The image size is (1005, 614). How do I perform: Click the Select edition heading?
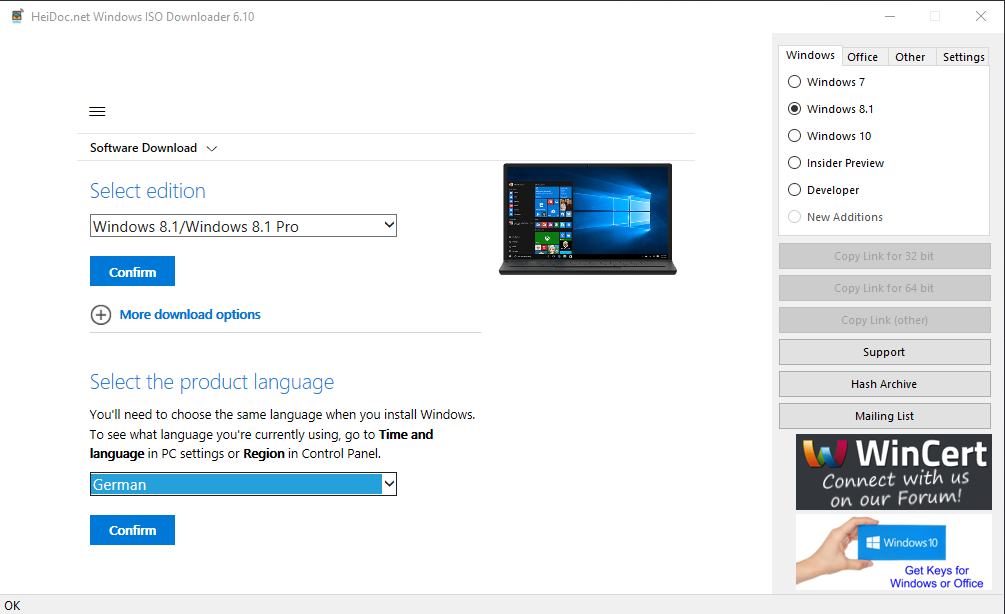[147, 191]
